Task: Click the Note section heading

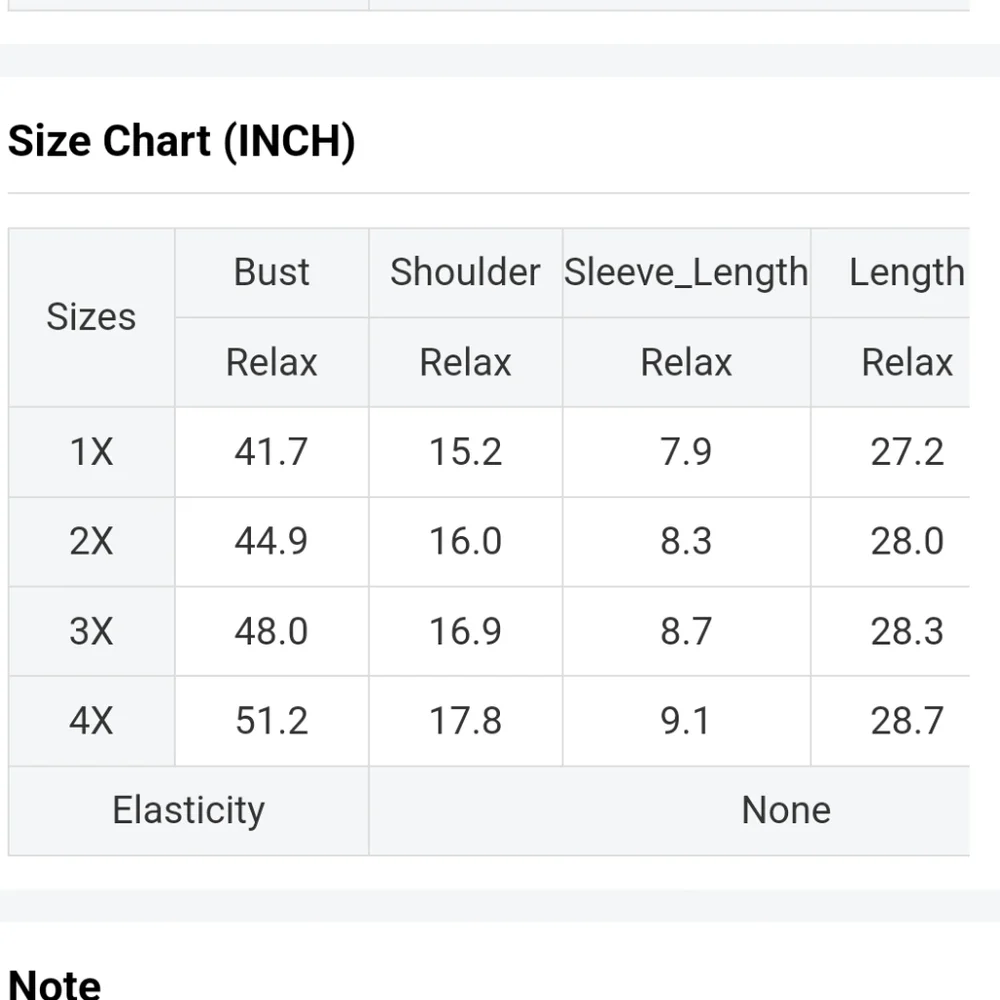Action: [55, 983]
